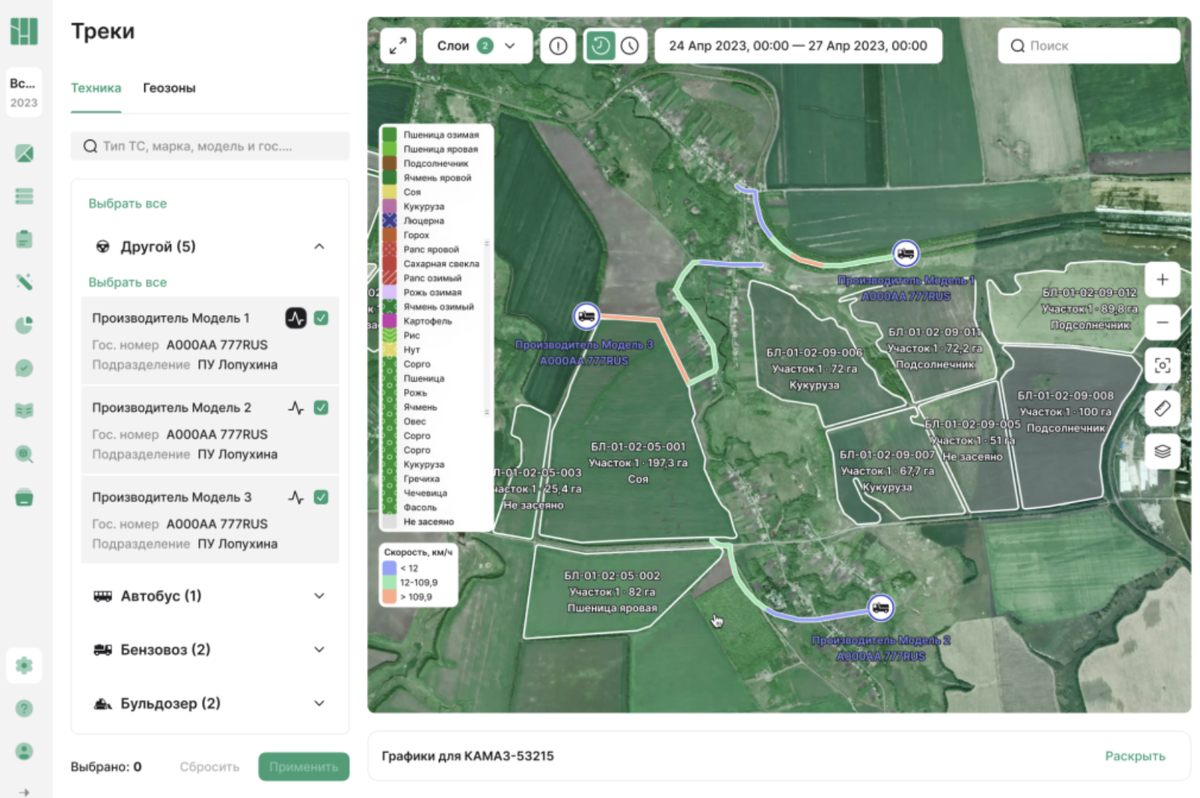Open the user profile icon
The height and width of the screenshot is (798, 1200).
pyautogui.click(x=24, y=751)
